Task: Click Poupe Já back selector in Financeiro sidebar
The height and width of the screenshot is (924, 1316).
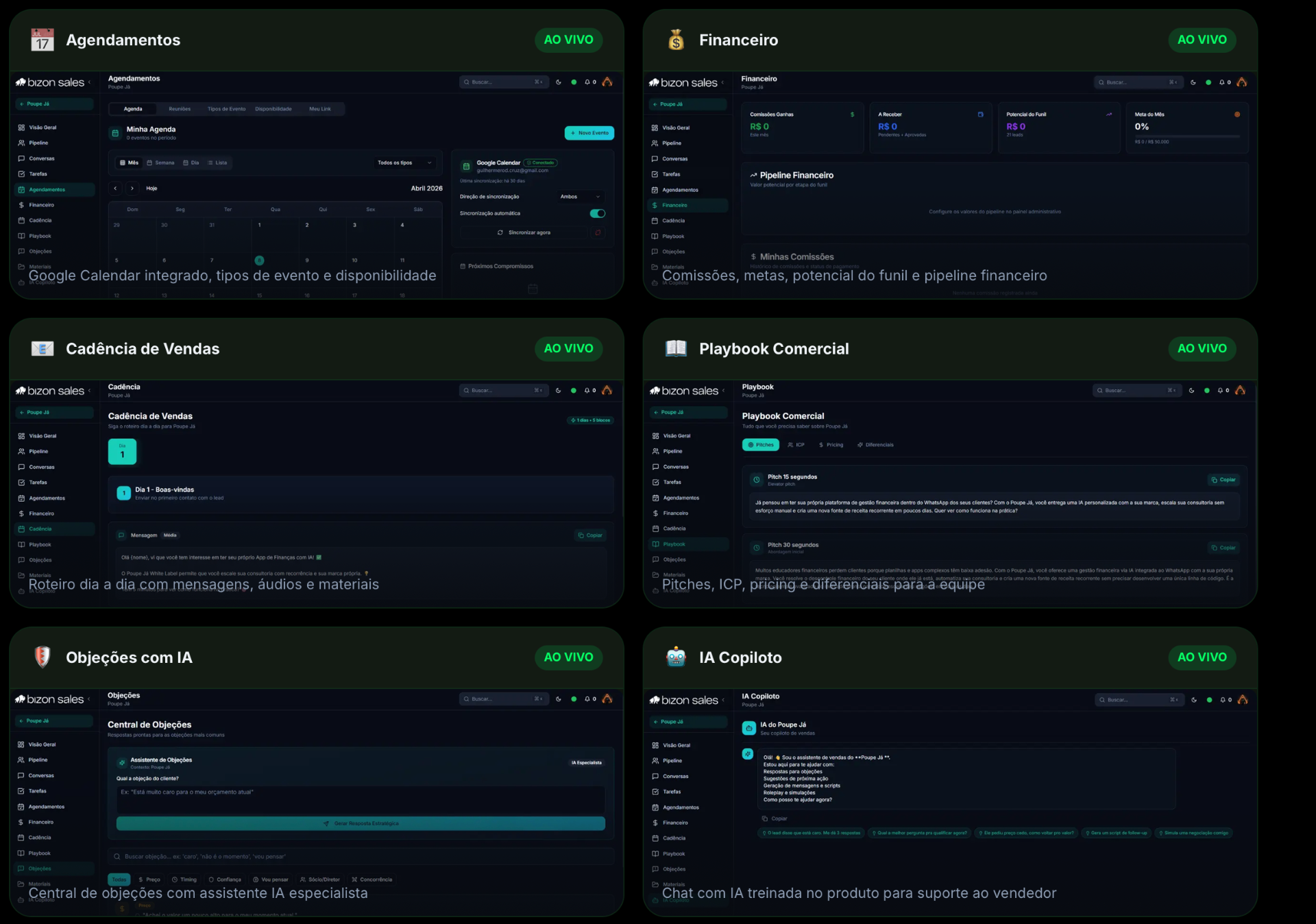Action: 687,104
